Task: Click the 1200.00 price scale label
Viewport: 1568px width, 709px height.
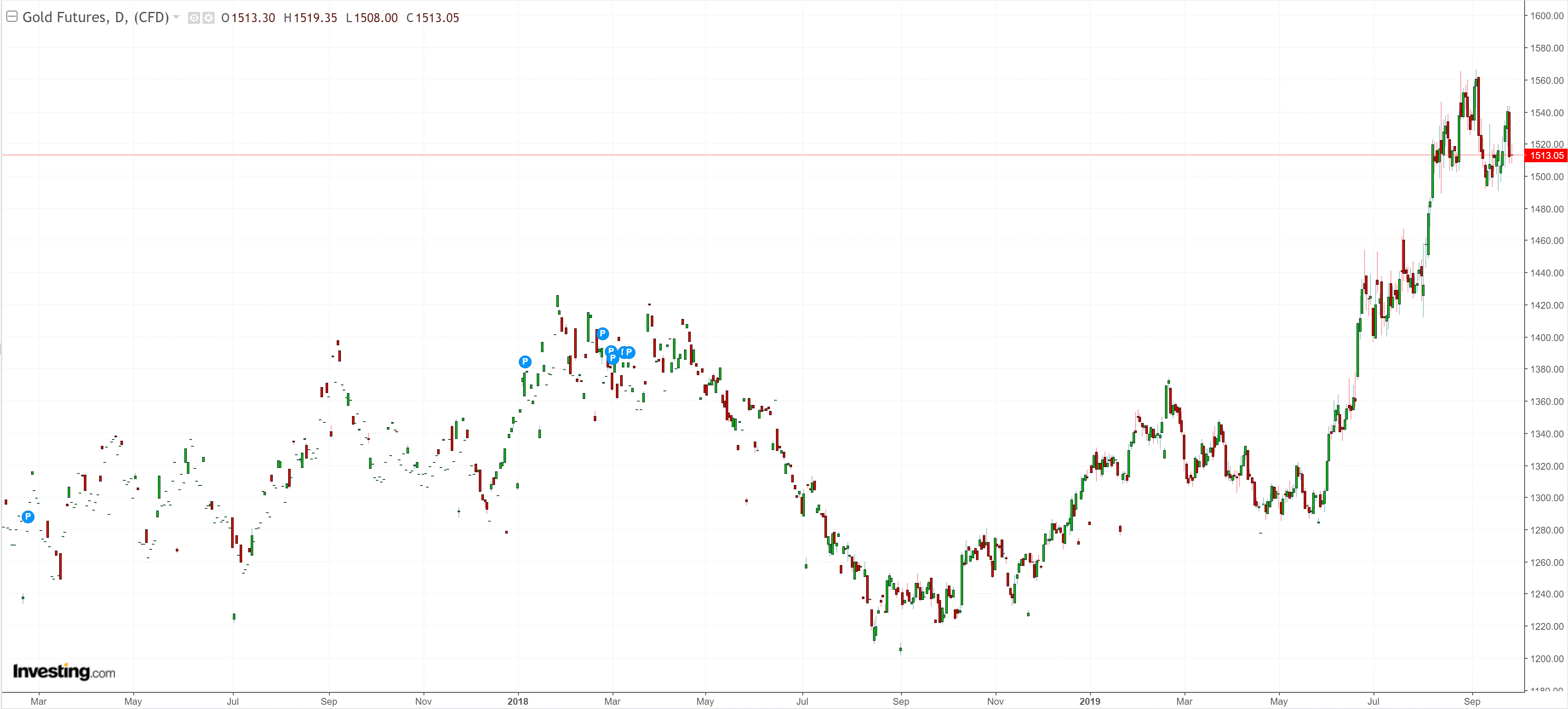Action: coord(1547,658)
